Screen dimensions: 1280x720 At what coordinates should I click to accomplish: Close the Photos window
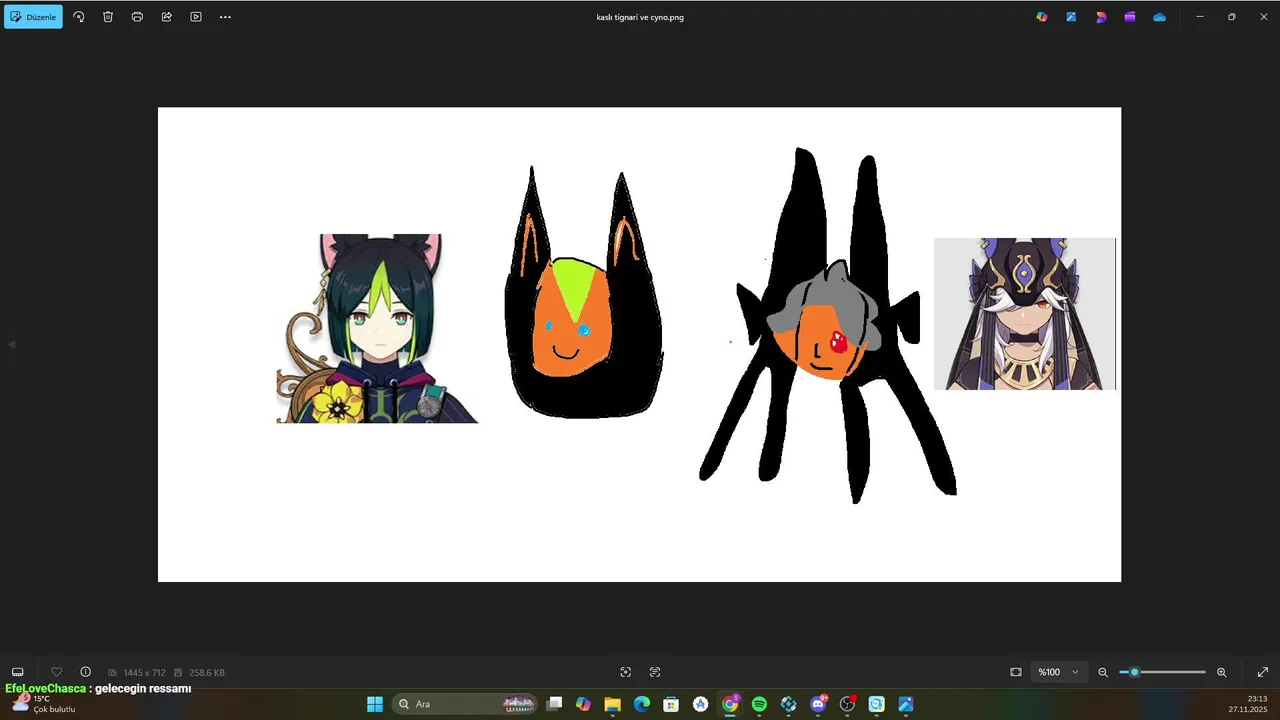point(1263,17)
